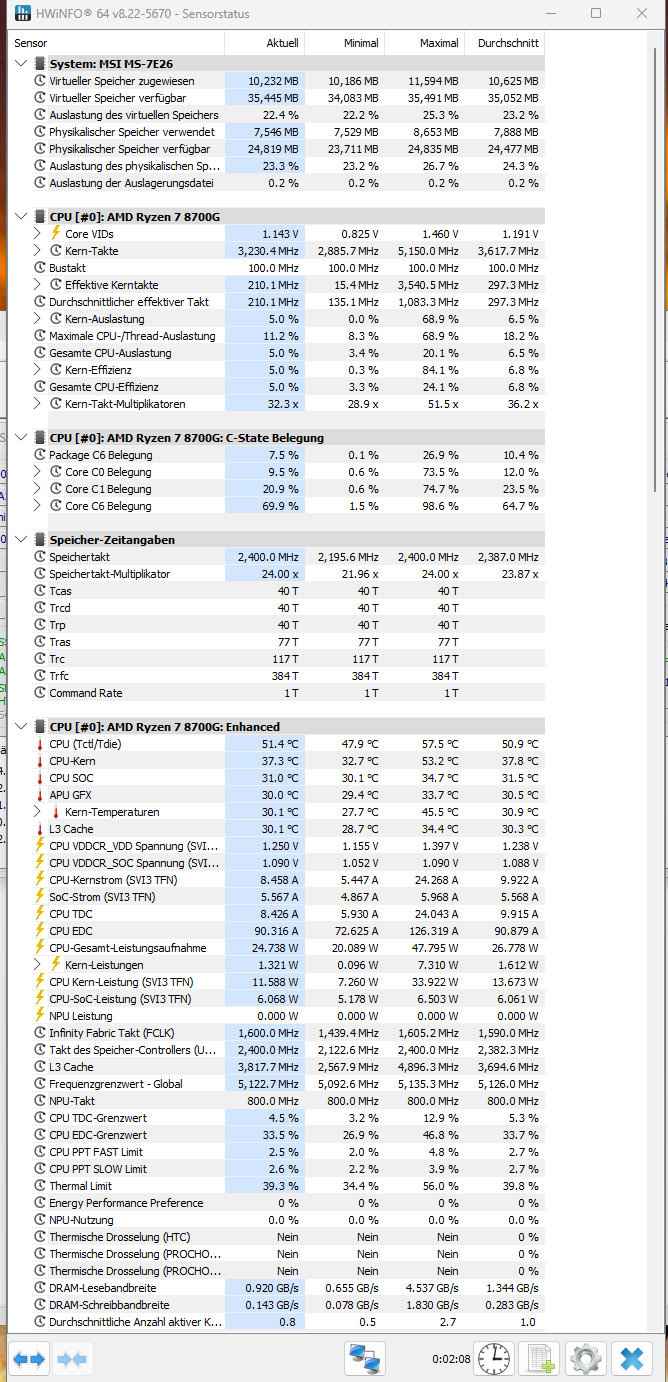This screenshot has width=668, height=1382.
Task: Collapse the System: MSI MS-7E26 section
Action: coord(23,64)
